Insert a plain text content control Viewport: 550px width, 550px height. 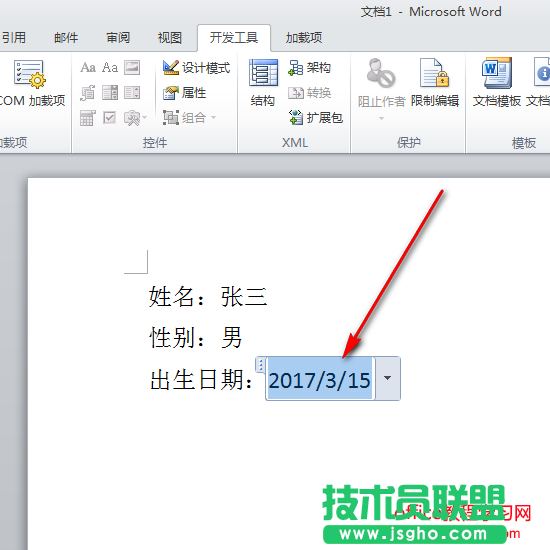[110, 67]
